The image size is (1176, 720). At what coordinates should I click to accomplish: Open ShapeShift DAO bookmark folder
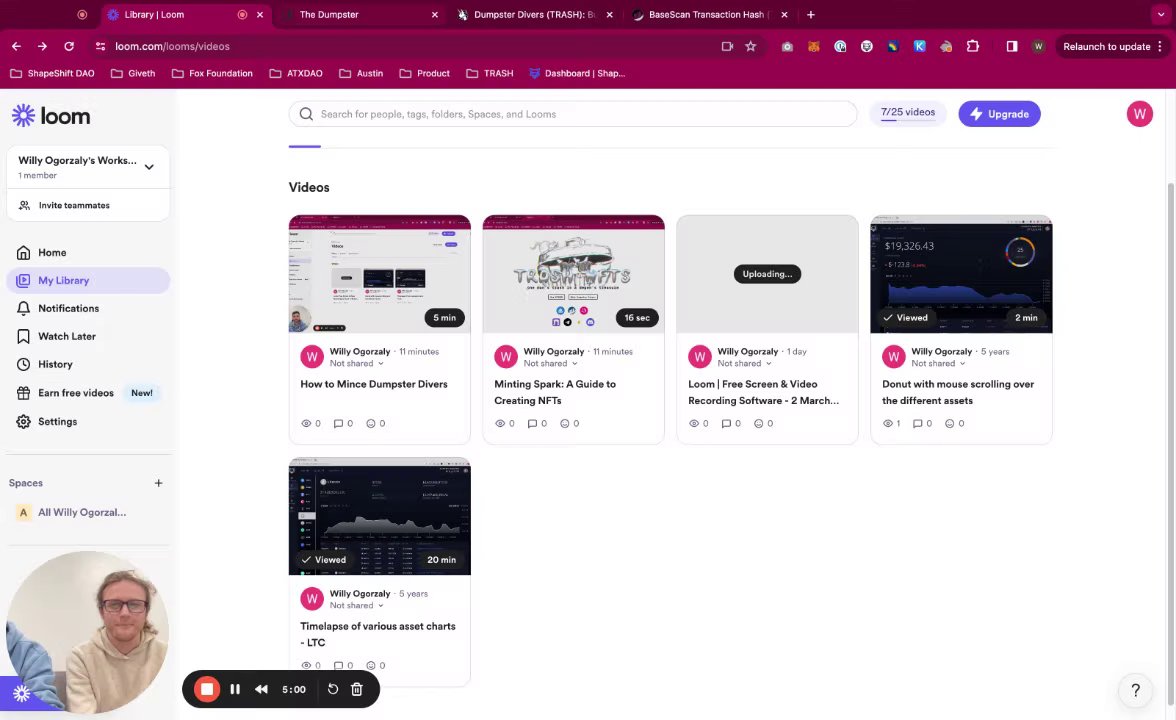pyautogui.click(x=52, y=74)
